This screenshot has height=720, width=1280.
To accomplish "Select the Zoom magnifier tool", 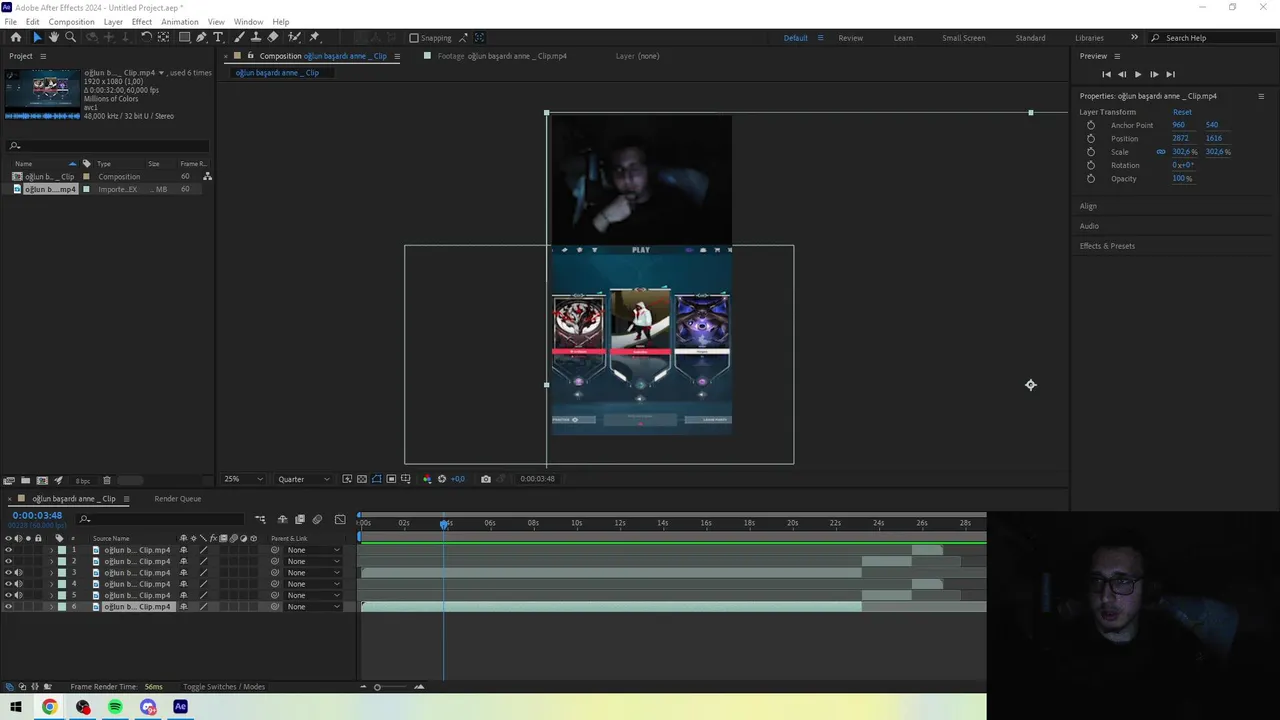I will tap(70, 37).
